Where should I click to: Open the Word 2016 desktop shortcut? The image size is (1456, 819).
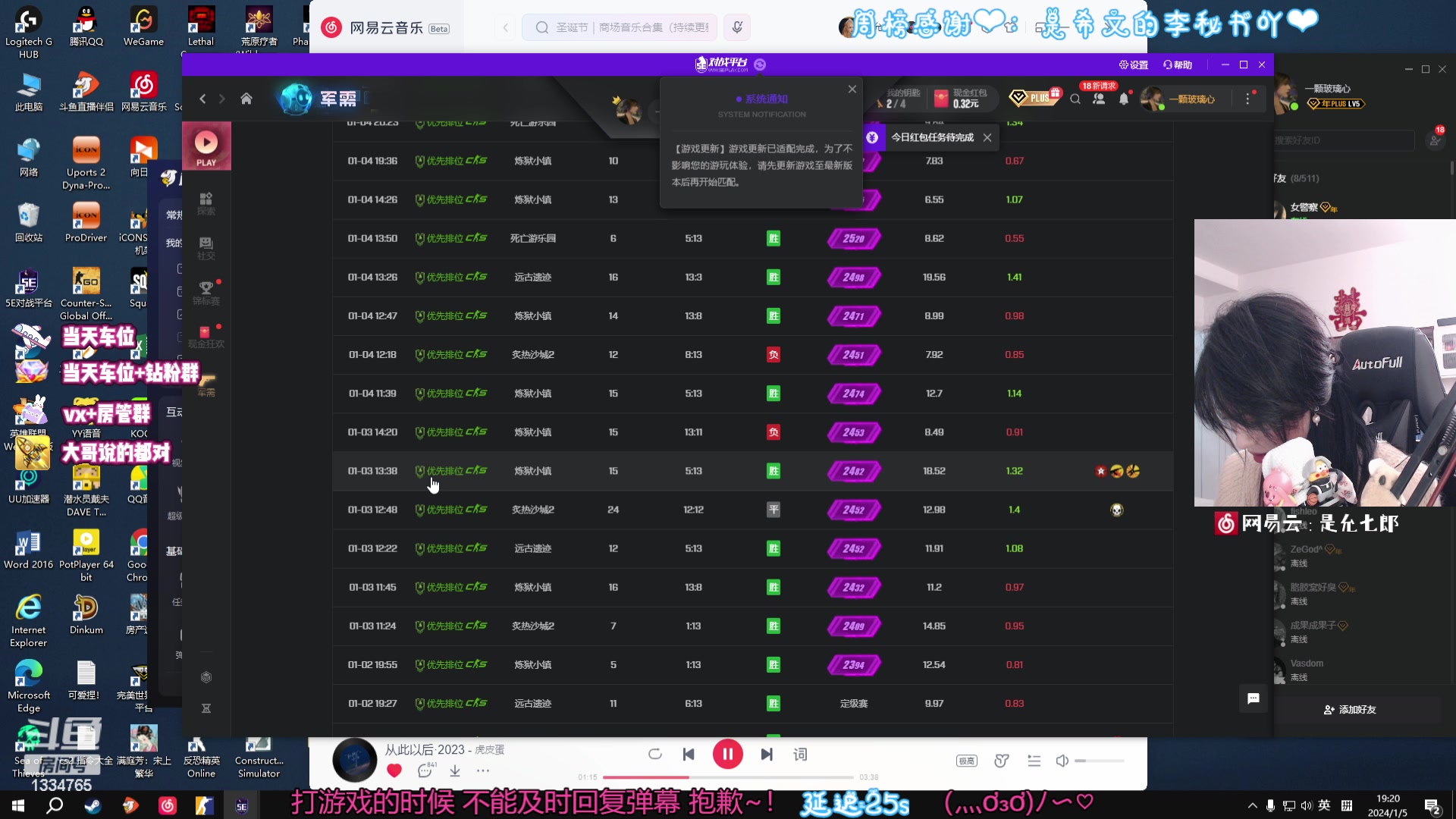29,549
